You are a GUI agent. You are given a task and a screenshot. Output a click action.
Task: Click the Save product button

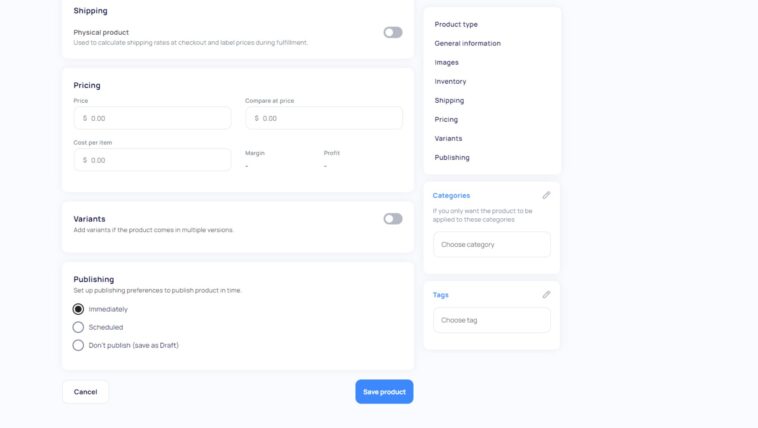(x=384, y=392)
